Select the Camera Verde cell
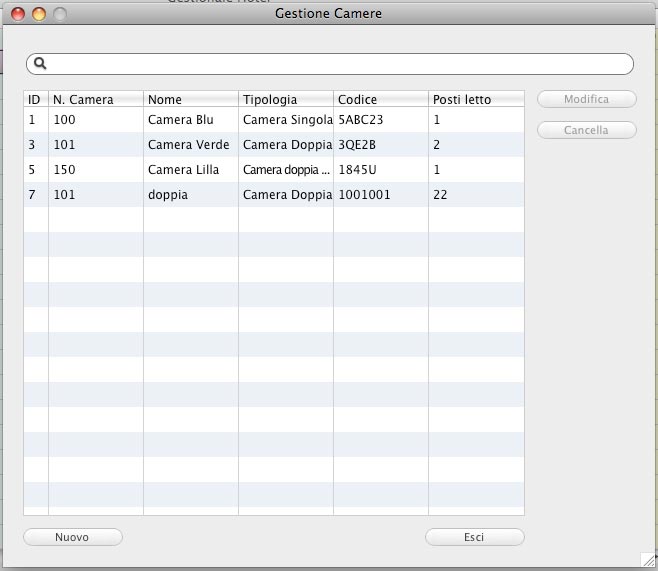658x571 pixels. click(191, 145)
